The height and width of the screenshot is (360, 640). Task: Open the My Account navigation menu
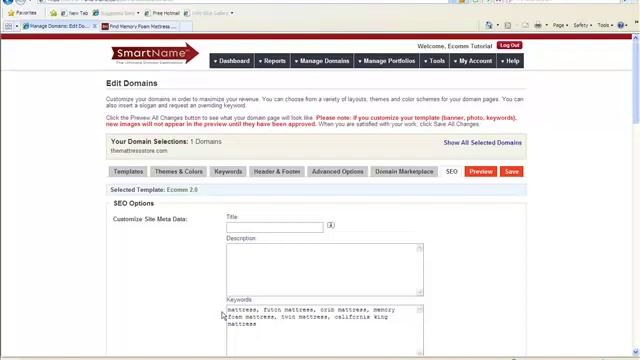[473, 61]
